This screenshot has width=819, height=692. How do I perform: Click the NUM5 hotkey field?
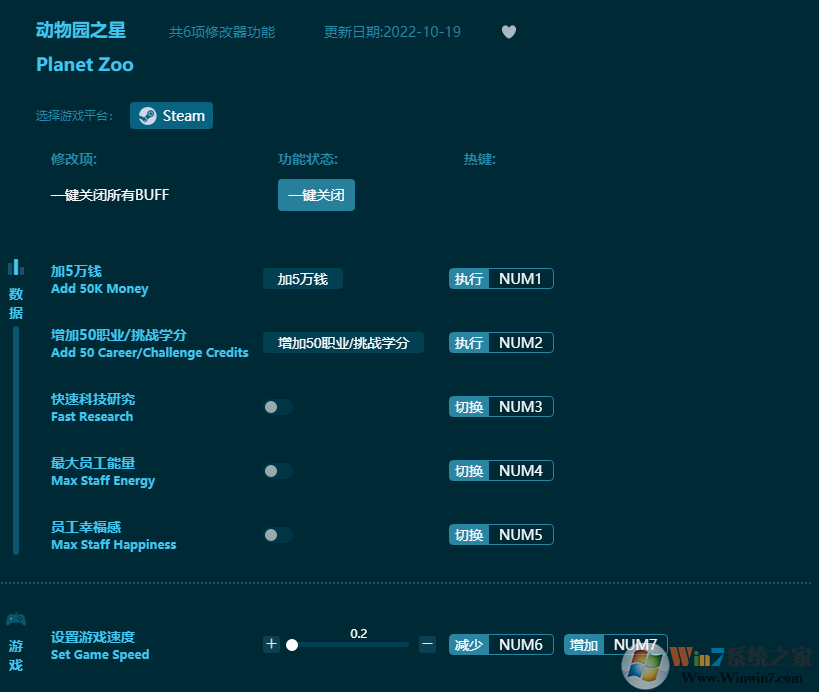[521, 534]
